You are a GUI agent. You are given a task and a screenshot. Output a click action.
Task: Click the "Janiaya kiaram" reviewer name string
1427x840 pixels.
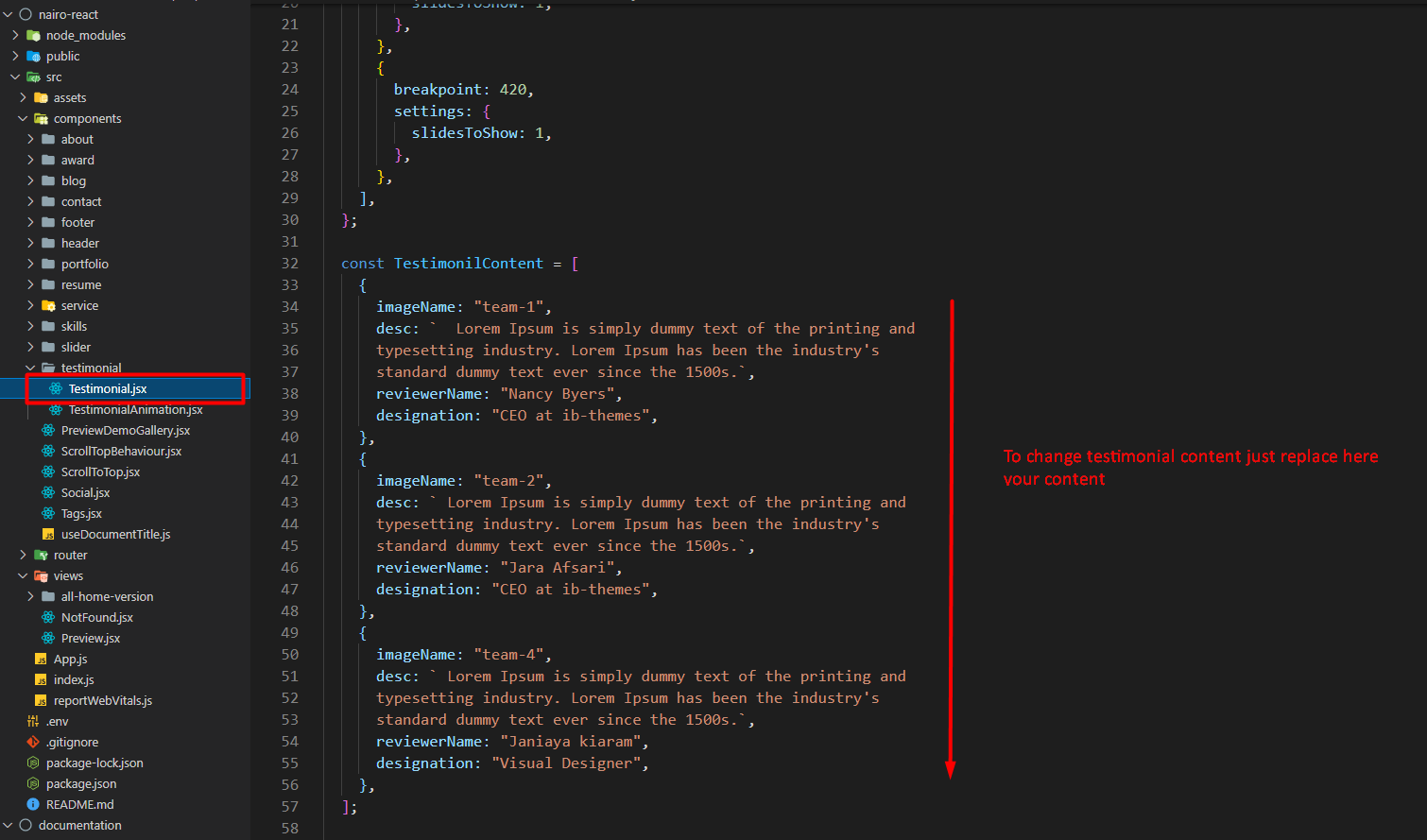click(571, 742)
